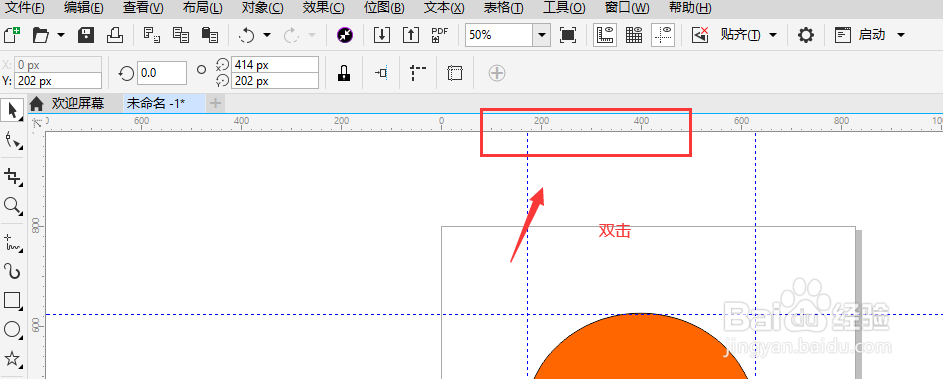Click the zoom level field showing 50%

click(499, 35)
